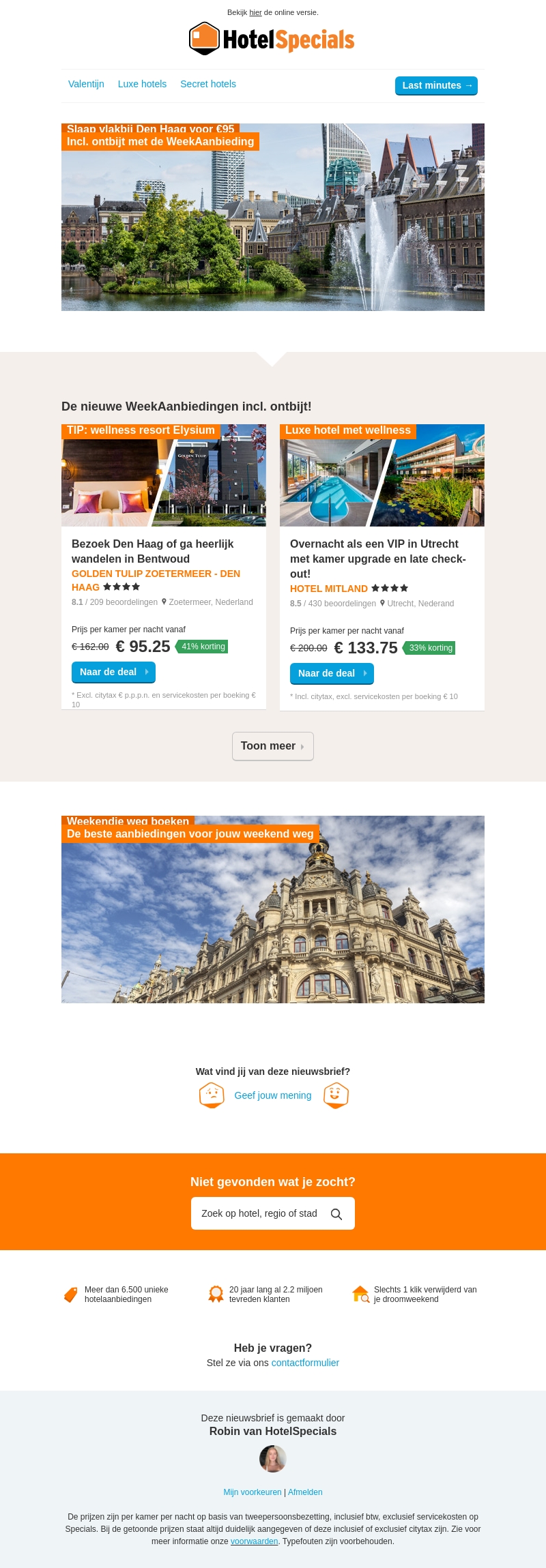Click the happy face feedback icon
The image size is (546, 1568).
point(336,1095)
